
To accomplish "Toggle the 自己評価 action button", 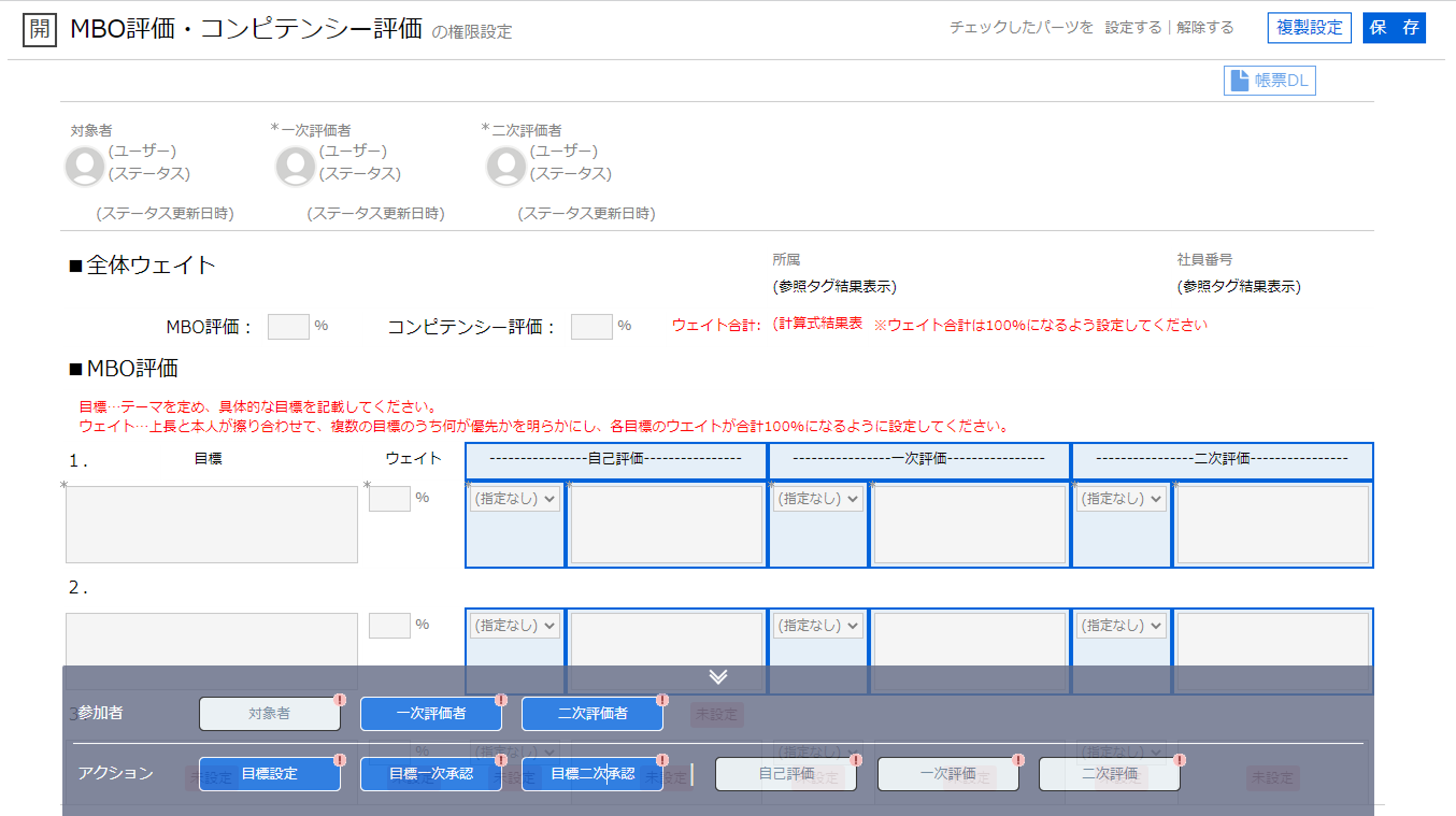I will [786, 774].
